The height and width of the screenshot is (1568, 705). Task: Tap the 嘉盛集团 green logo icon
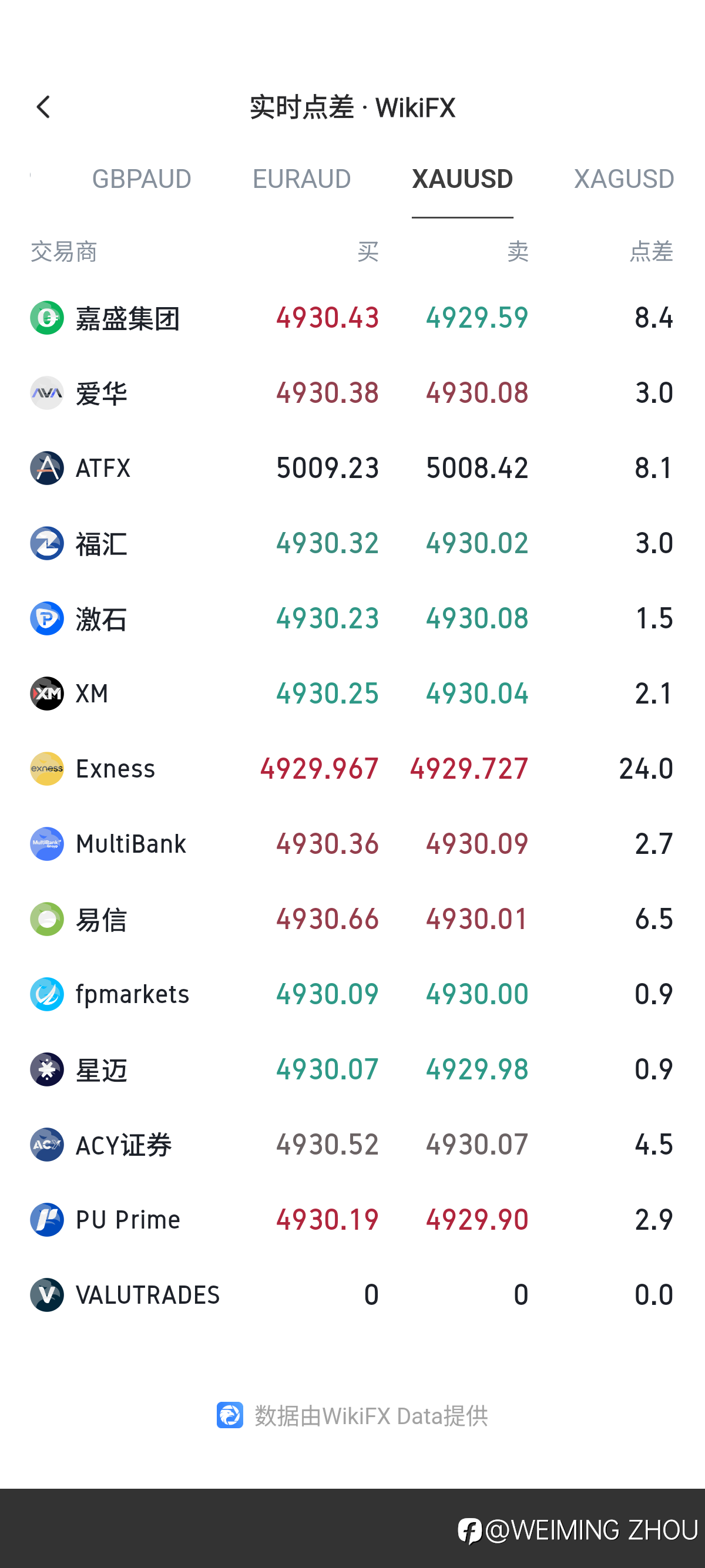[47, 318]
